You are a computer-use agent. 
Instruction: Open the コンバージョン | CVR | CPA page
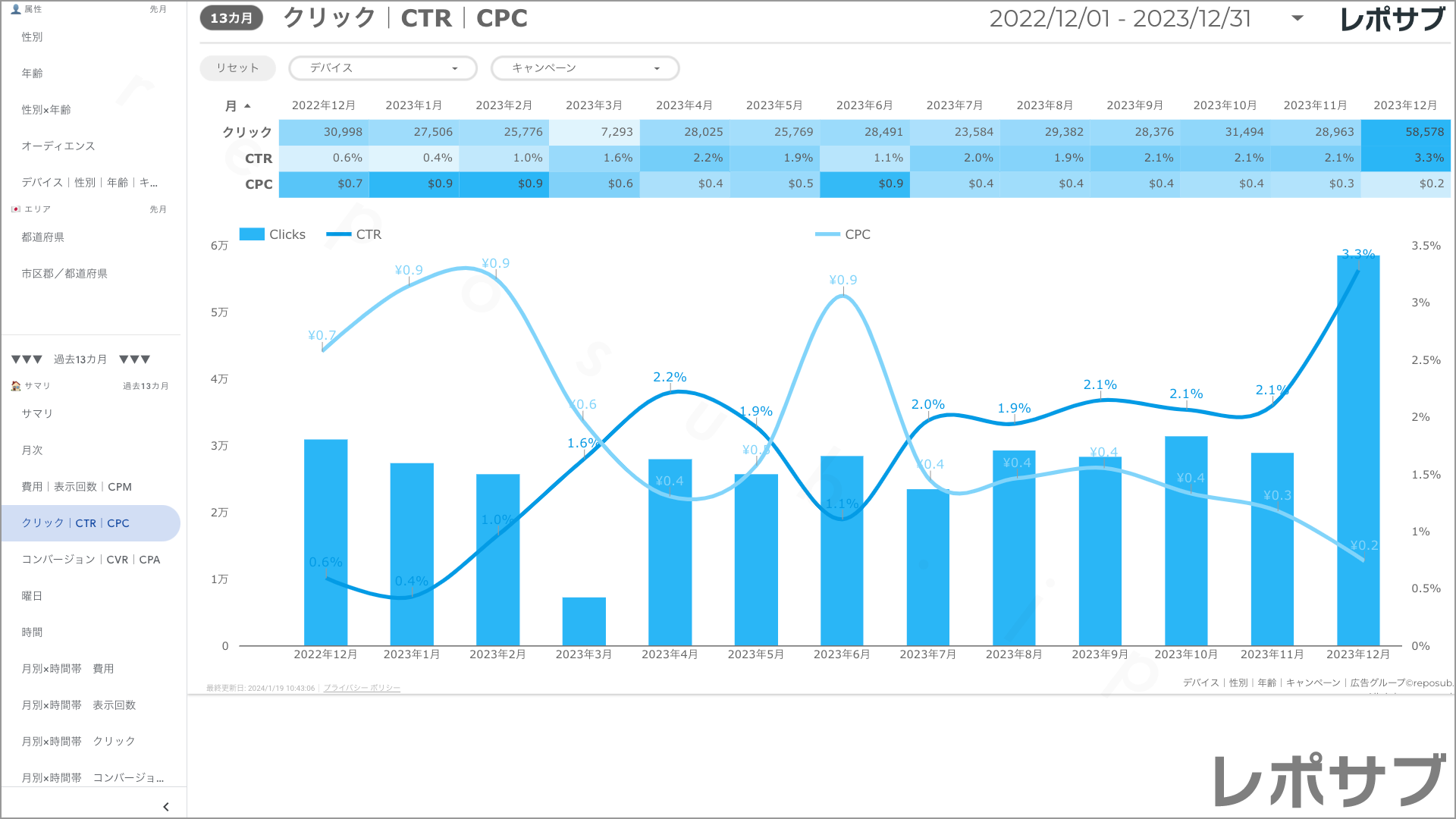(x=91, y=560)
